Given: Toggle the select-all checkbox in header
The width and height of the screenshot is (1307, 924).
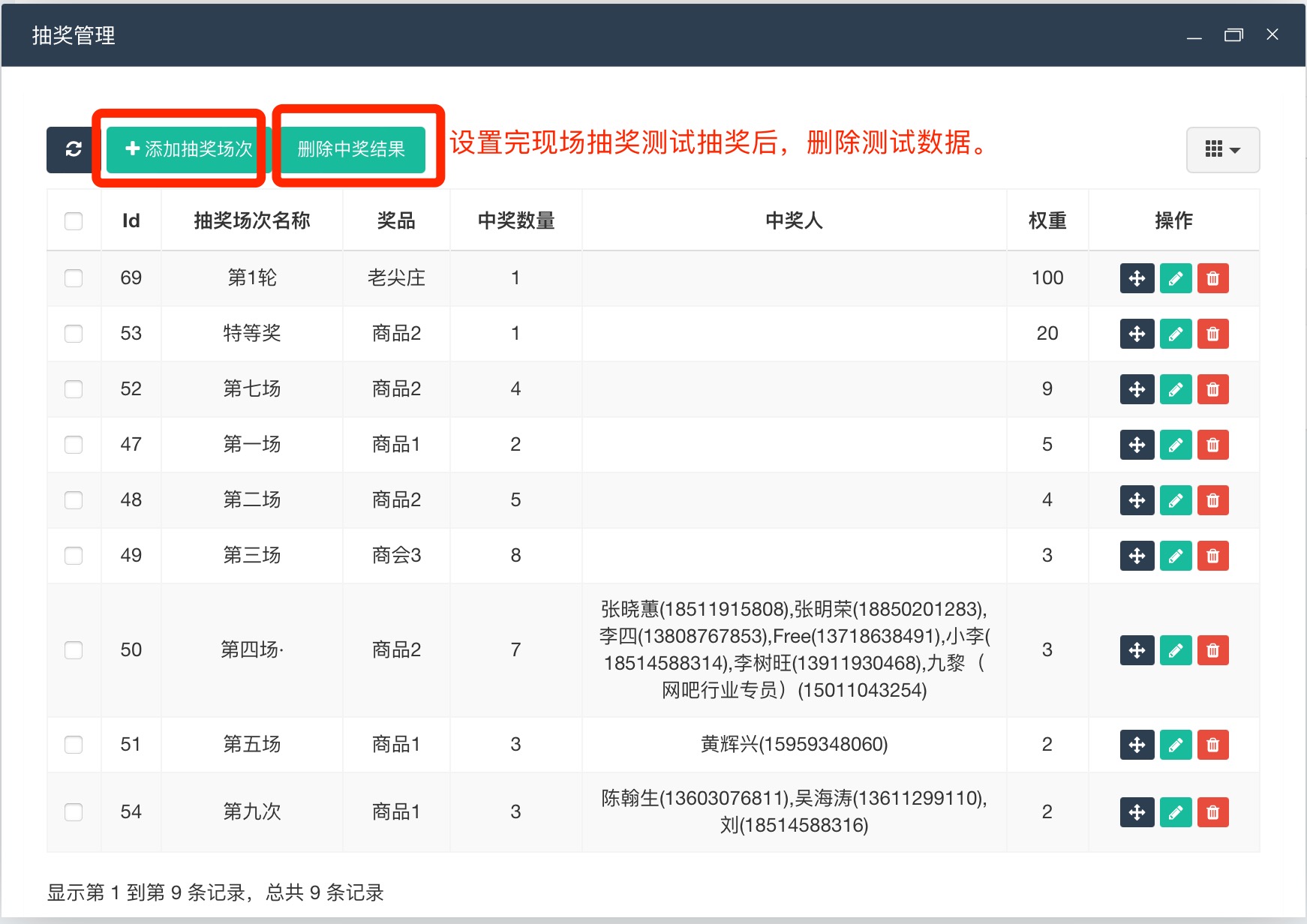Looking at the screenshot, I should (74, 221).
